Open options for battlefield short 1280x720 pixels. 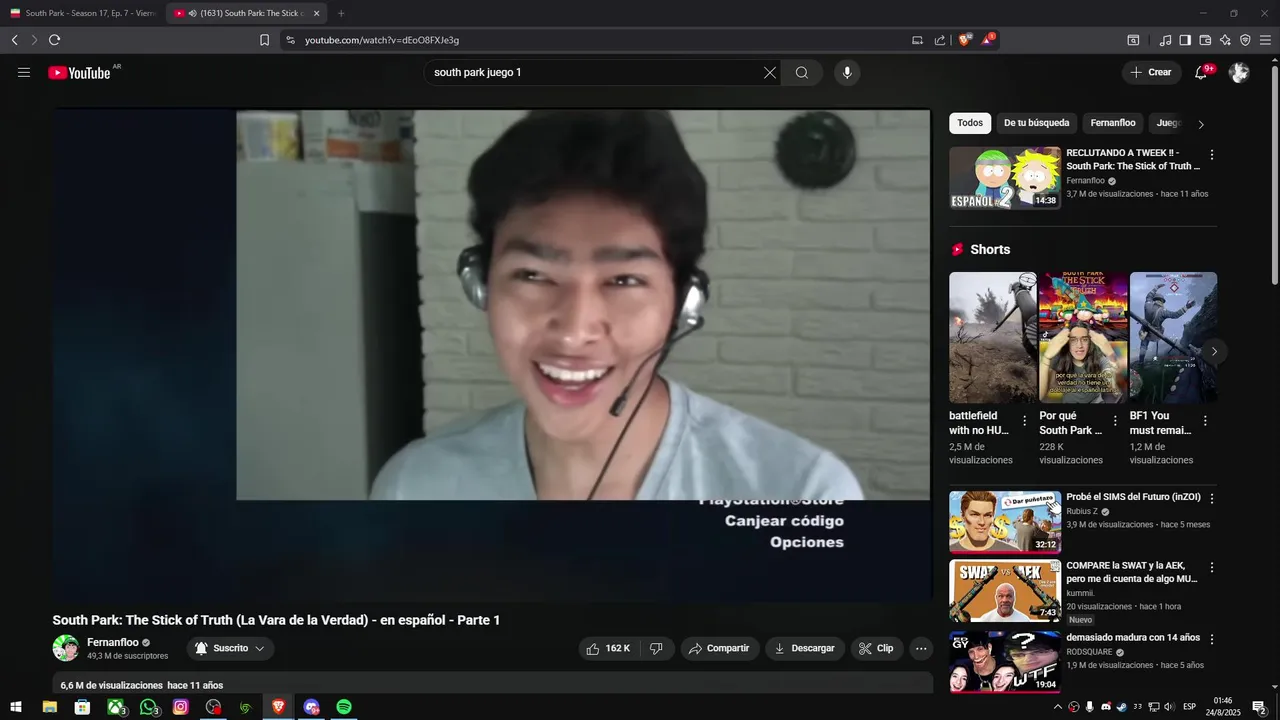(x=1024, y=421)
